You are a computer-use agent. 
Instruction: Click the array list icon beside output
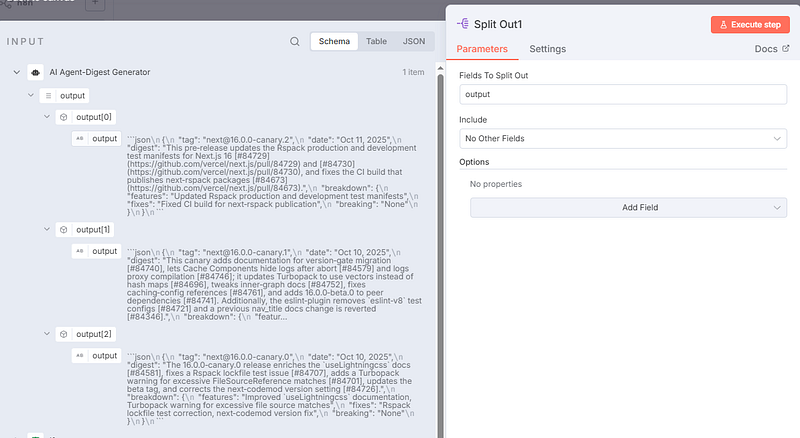click(x=48, y=95)
